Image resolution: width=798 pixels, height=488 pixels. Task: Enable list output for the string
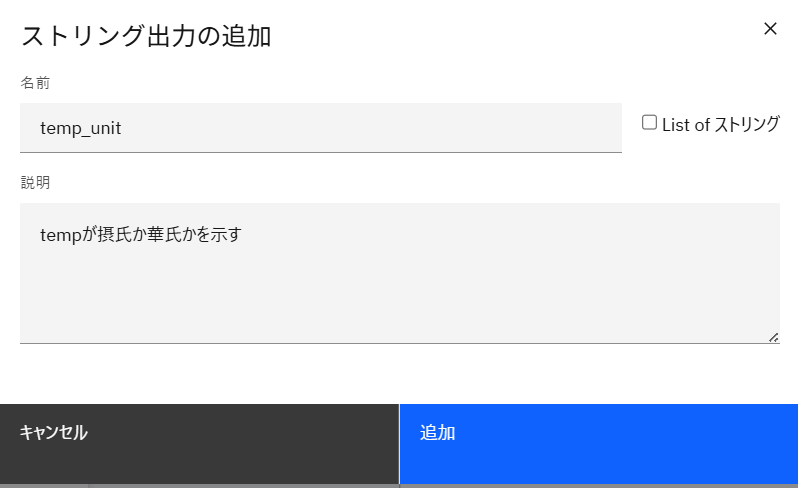click(650, 123)
